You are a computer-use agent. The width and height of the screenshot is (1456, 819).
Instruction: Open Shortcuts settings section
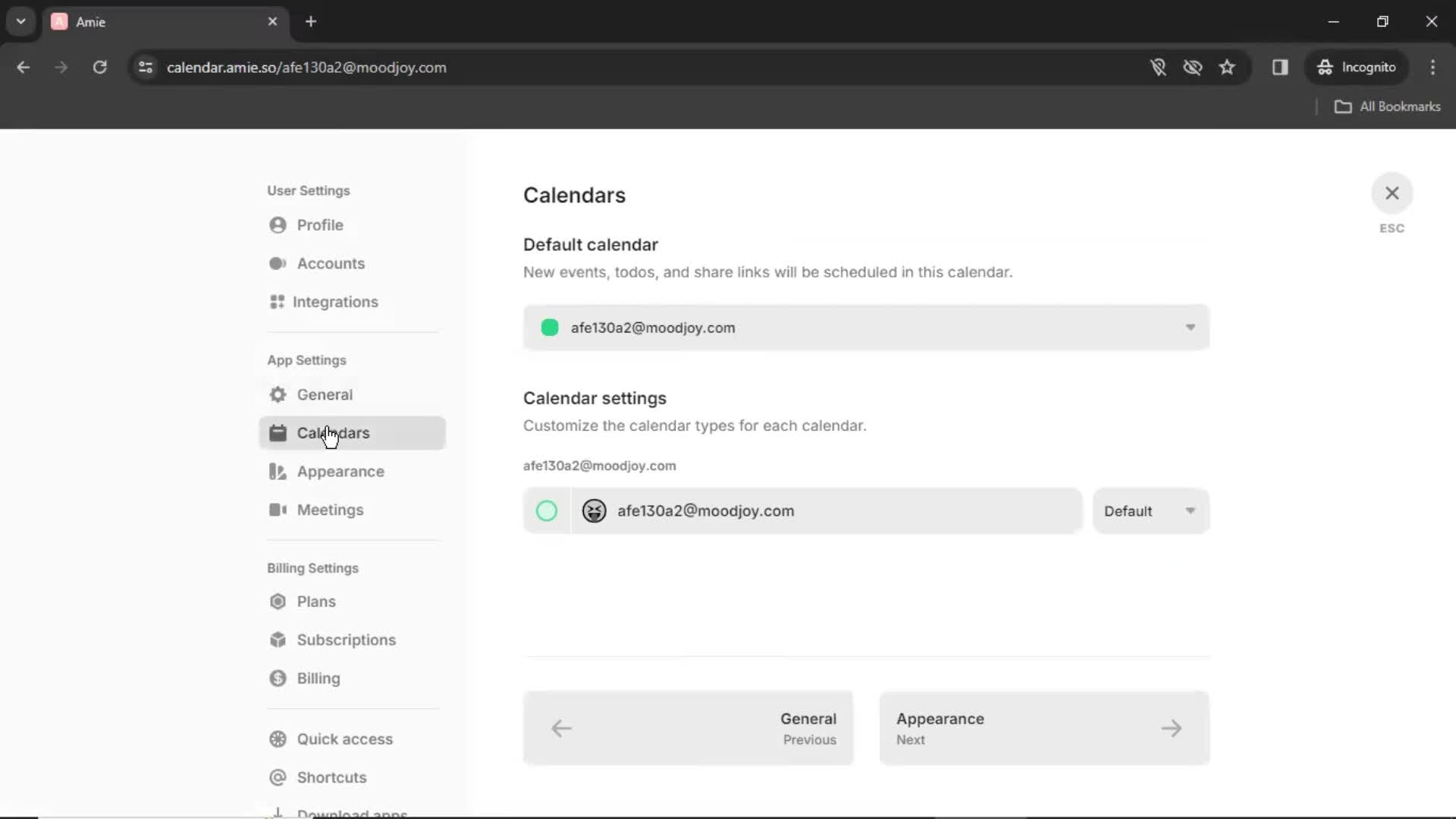332,777
